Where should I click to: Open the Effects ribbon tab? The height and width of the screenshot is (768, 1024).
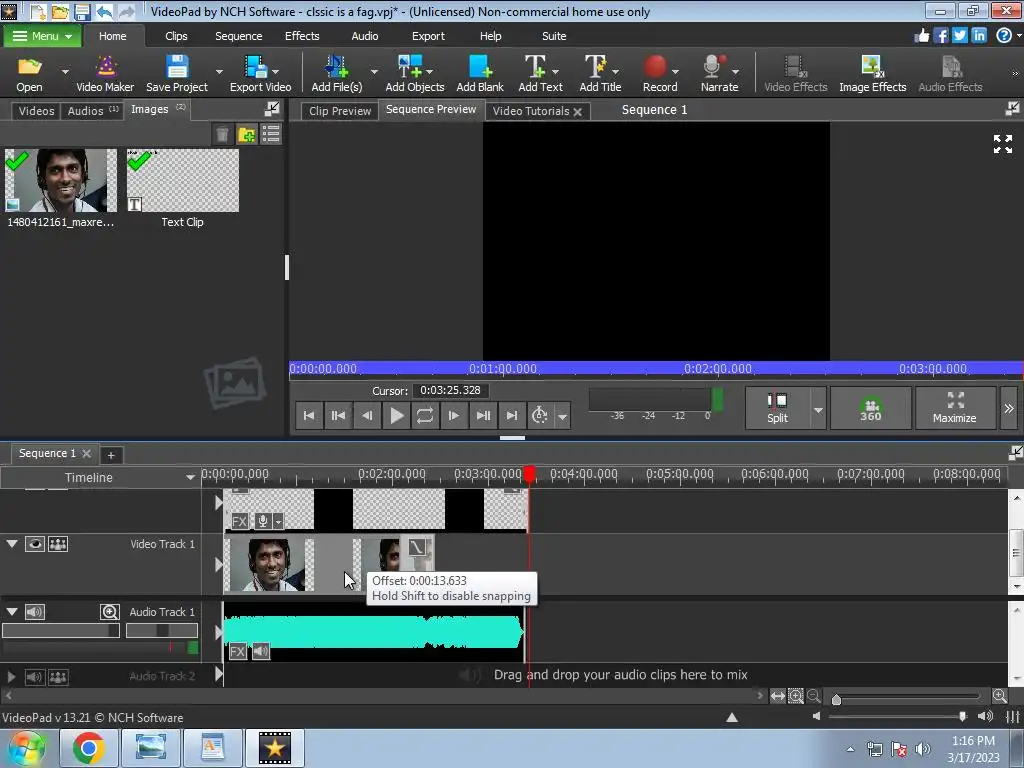302,36
